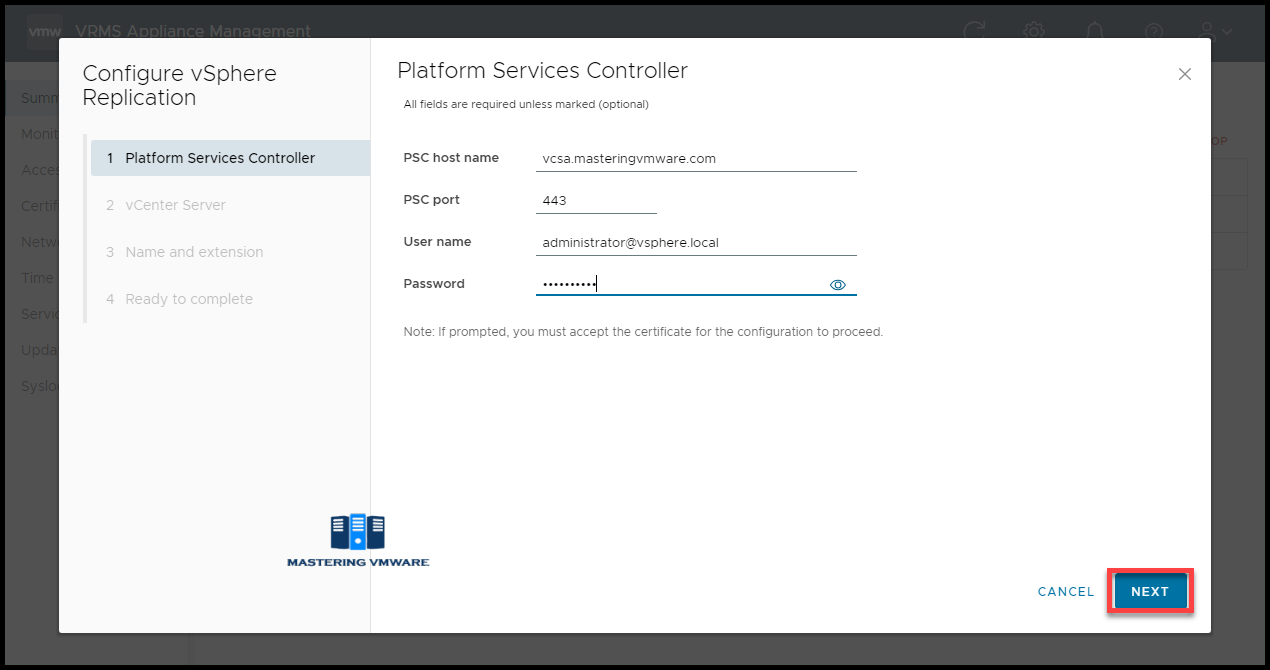
Task: Select step 4 Ready to complete
Action: (x=230, y=299)
